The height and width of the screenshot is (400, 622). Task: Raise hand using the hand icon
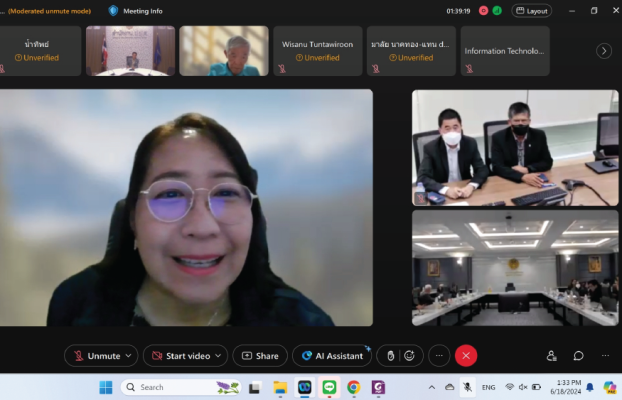pos(391,356)
